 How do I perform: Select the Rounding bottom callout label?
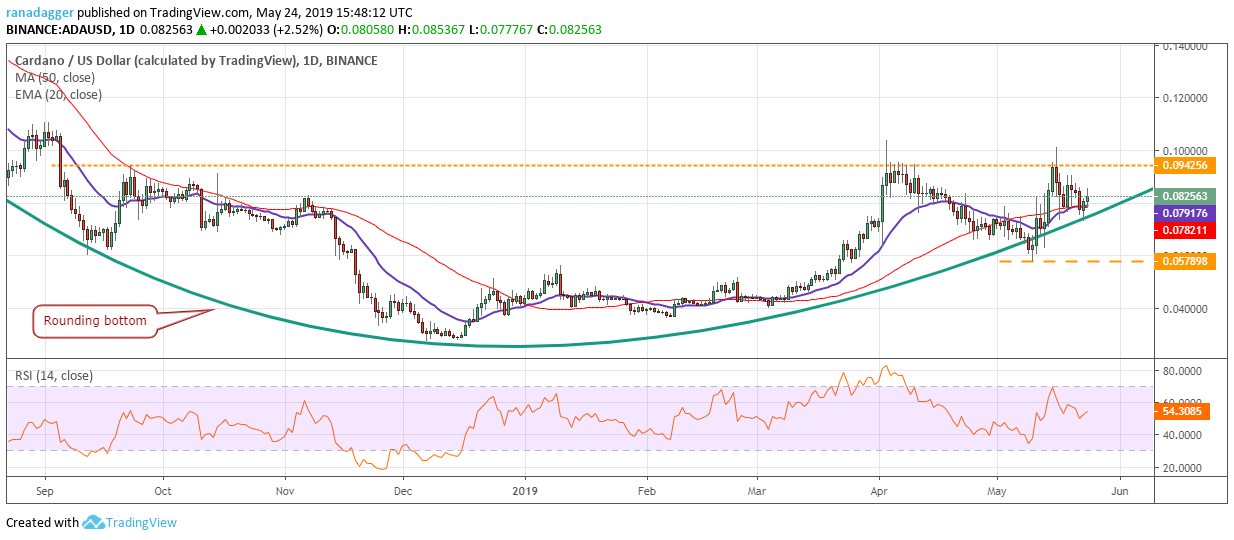94,321
